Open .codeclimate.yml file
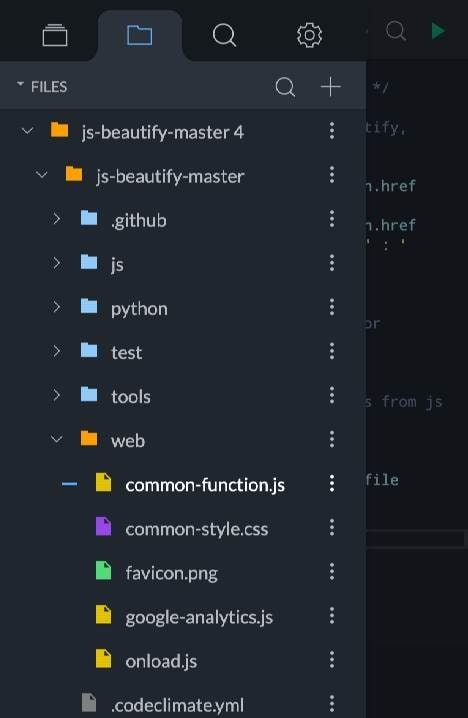 (x=177, y=705)
